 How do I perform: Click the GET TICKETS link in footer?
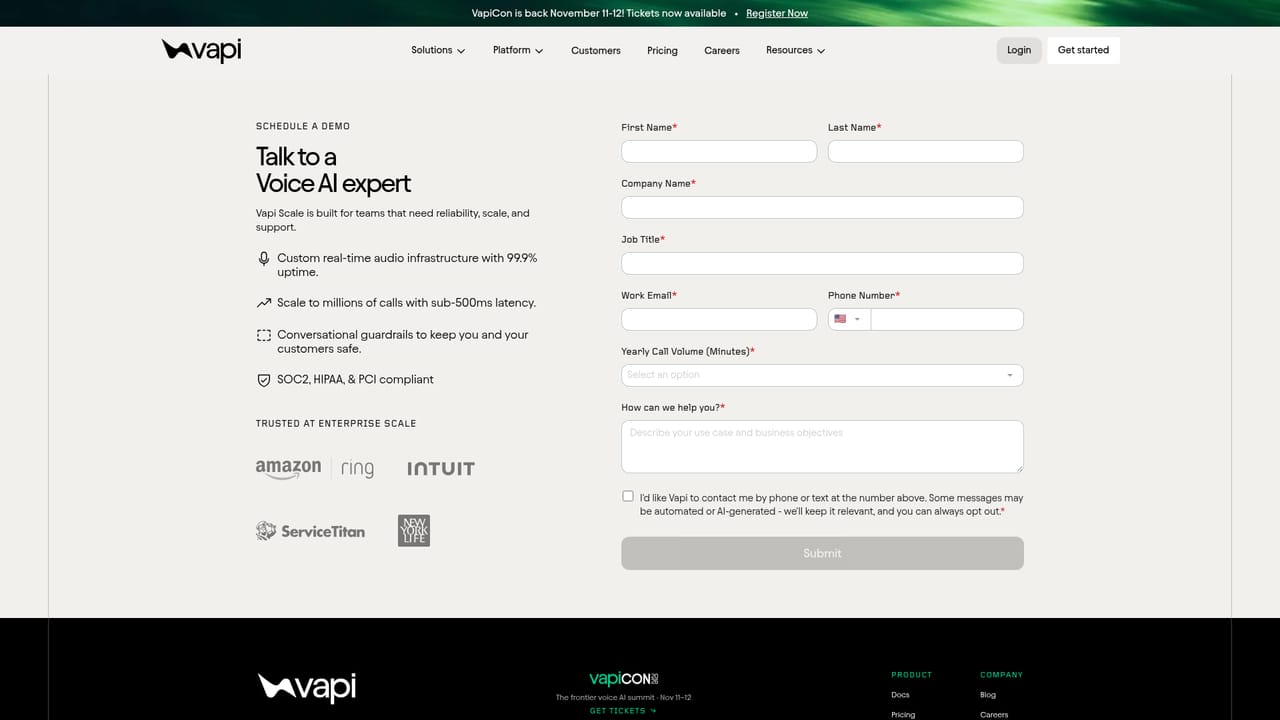pyautogui.click(x=623, y=711)
